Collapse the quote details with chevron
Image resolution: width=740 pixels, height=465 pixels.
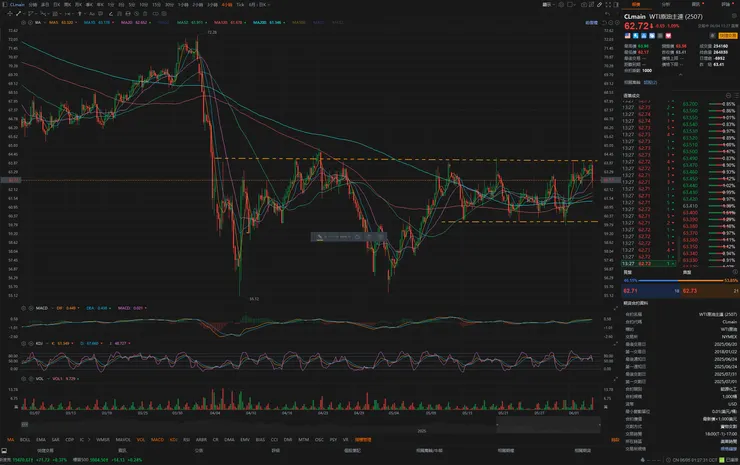point(681,75)
